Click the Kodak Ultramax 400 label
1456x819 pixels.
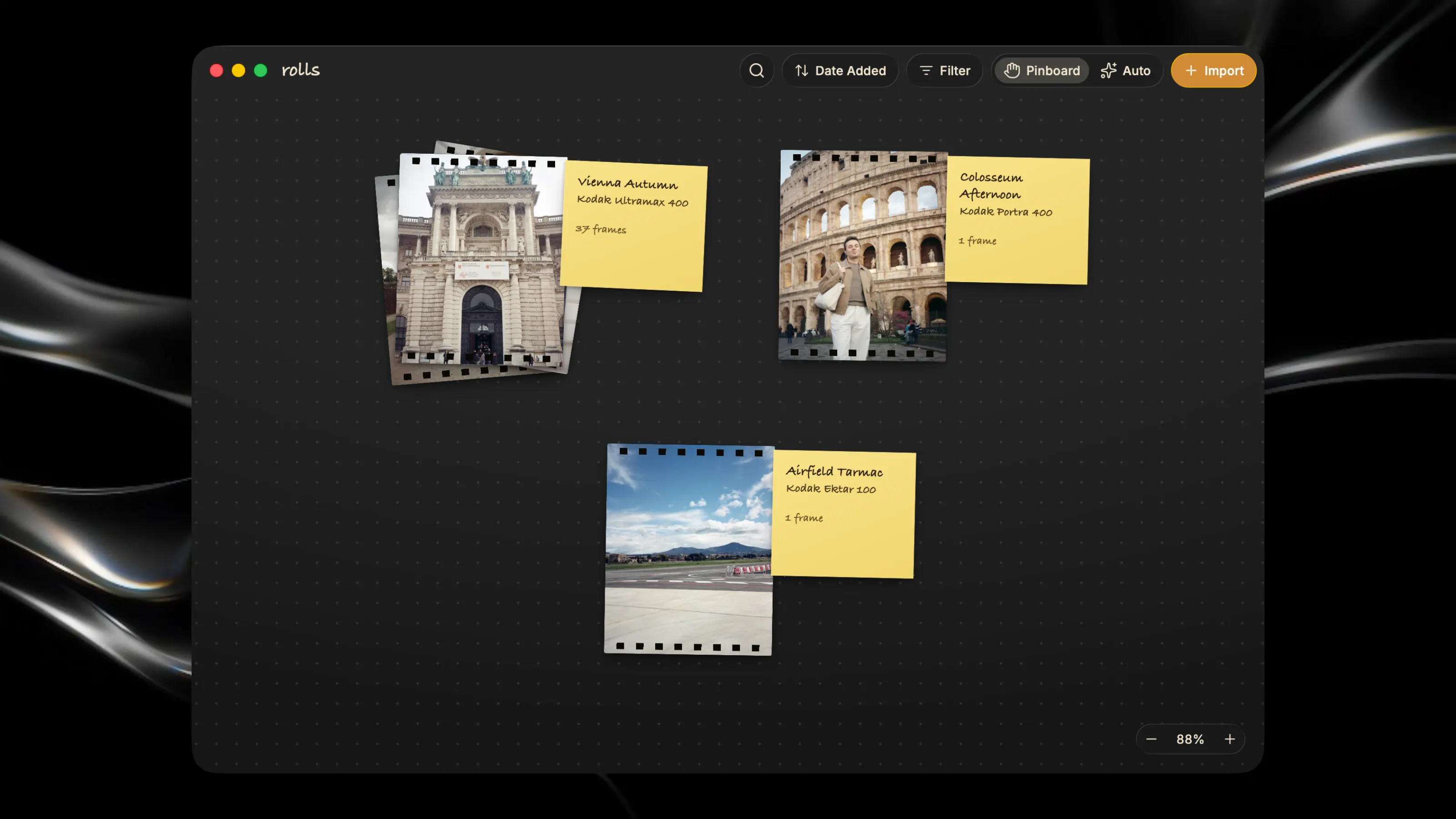(x=632, y=201)
